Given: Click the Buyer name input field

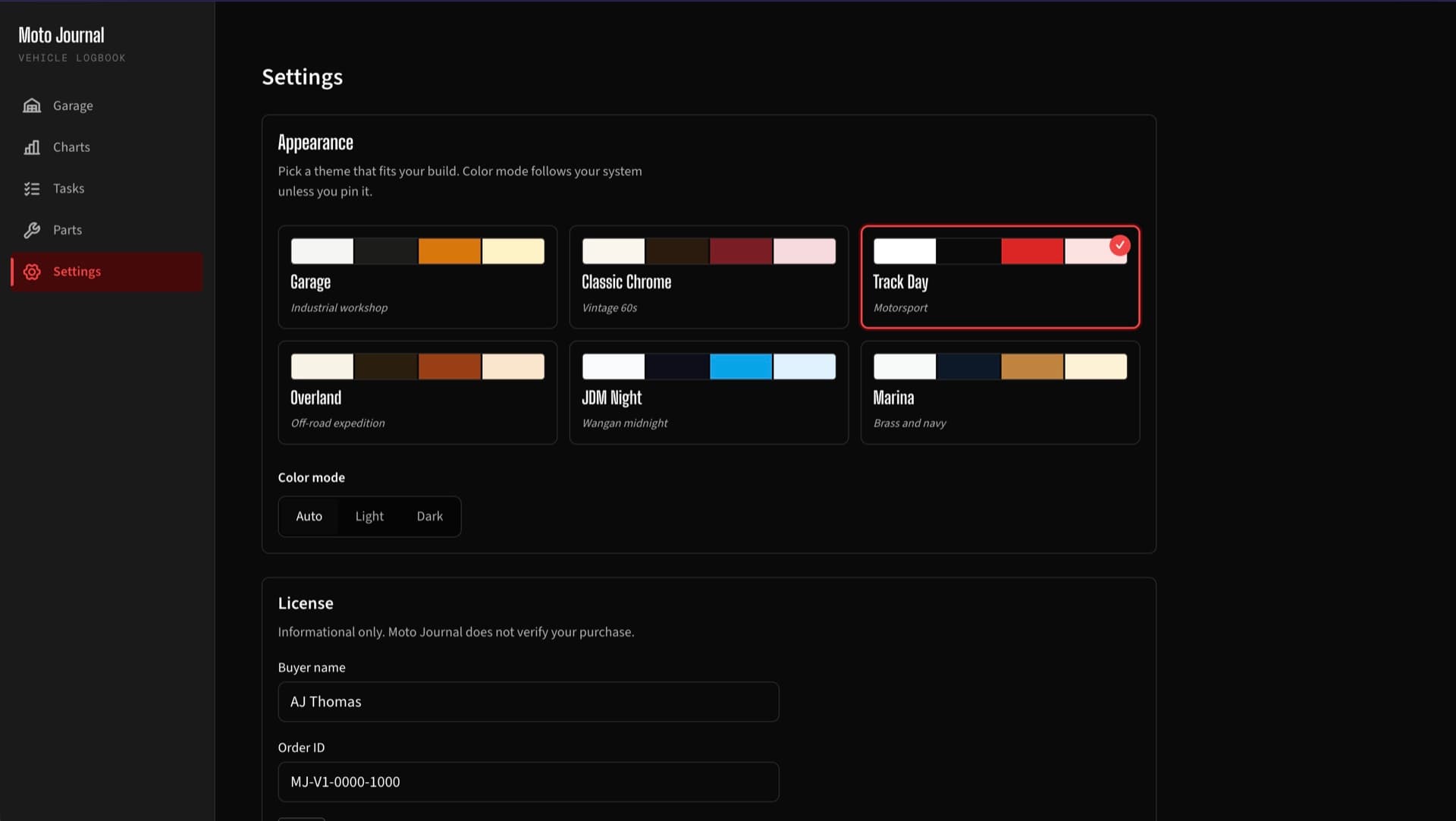Looking at the screenshot, I should [x=529, y=702].
